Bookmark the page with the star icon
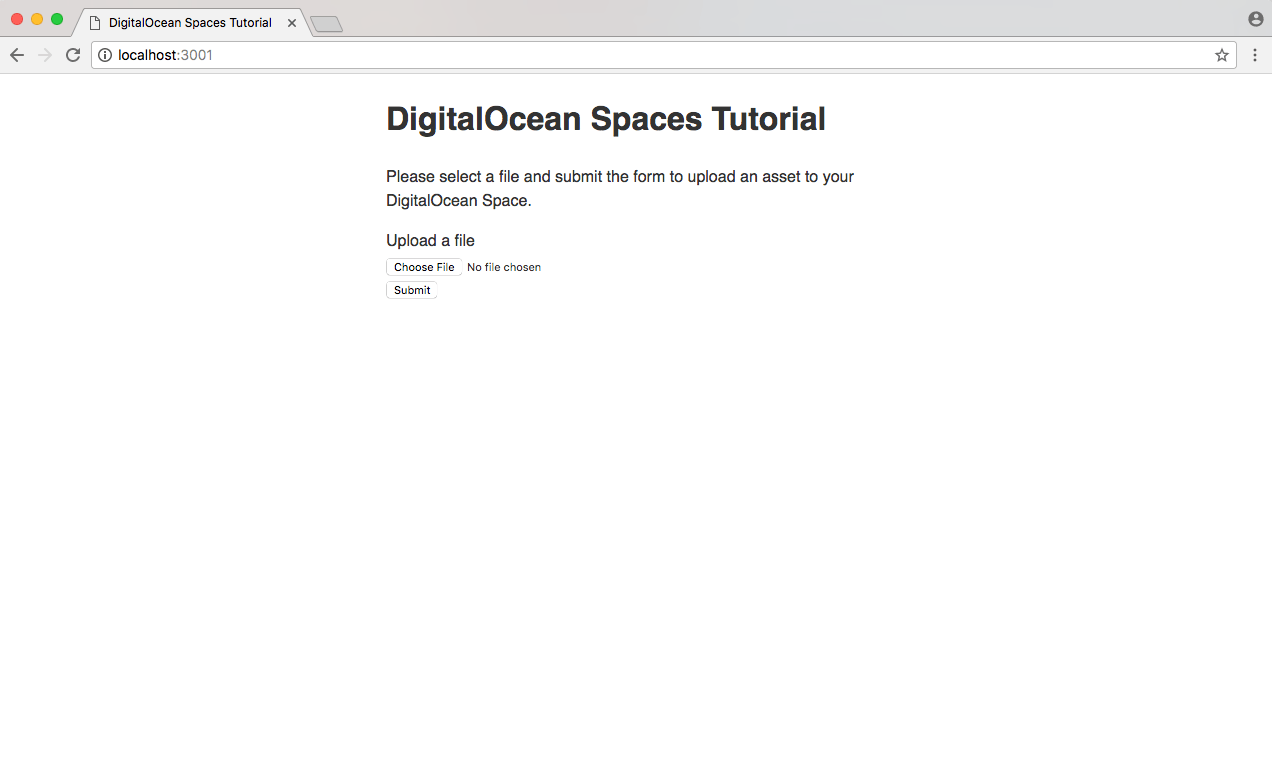 [1221, 55]
